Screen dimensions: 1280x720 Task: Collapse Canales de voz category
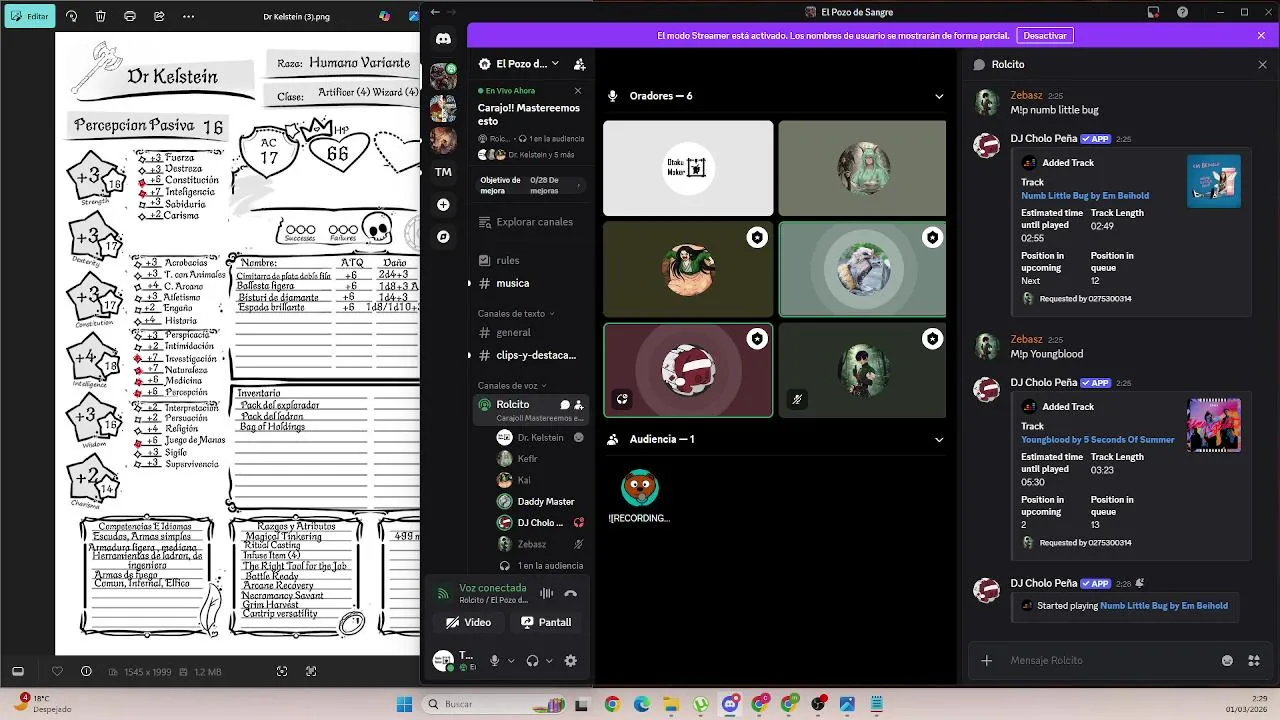[510, 386]
